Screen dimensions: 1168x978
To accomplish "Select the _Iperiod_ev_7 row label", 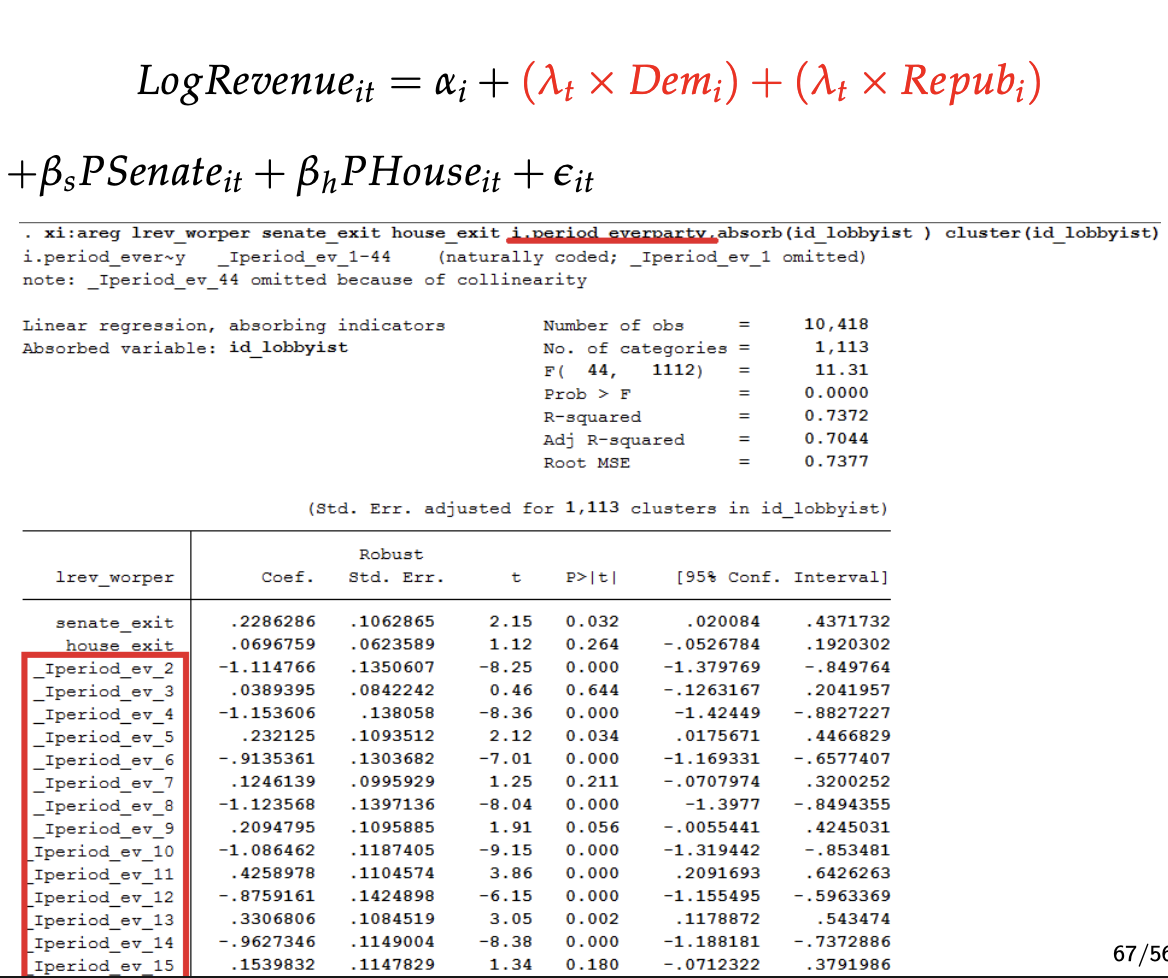I will 104,783.
